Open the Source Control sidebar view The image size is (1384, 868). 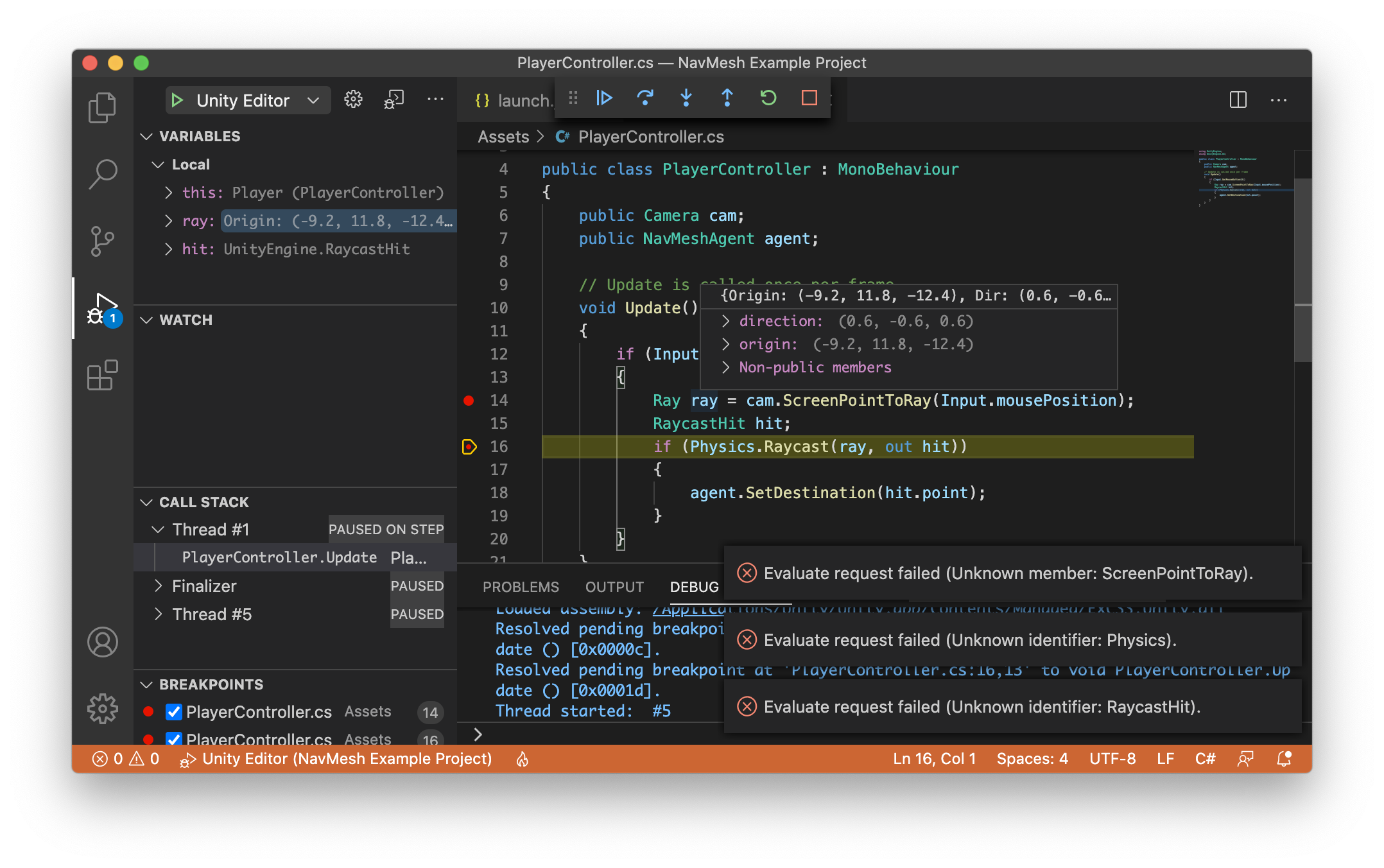pyautogui.click(x=103, y=241)
